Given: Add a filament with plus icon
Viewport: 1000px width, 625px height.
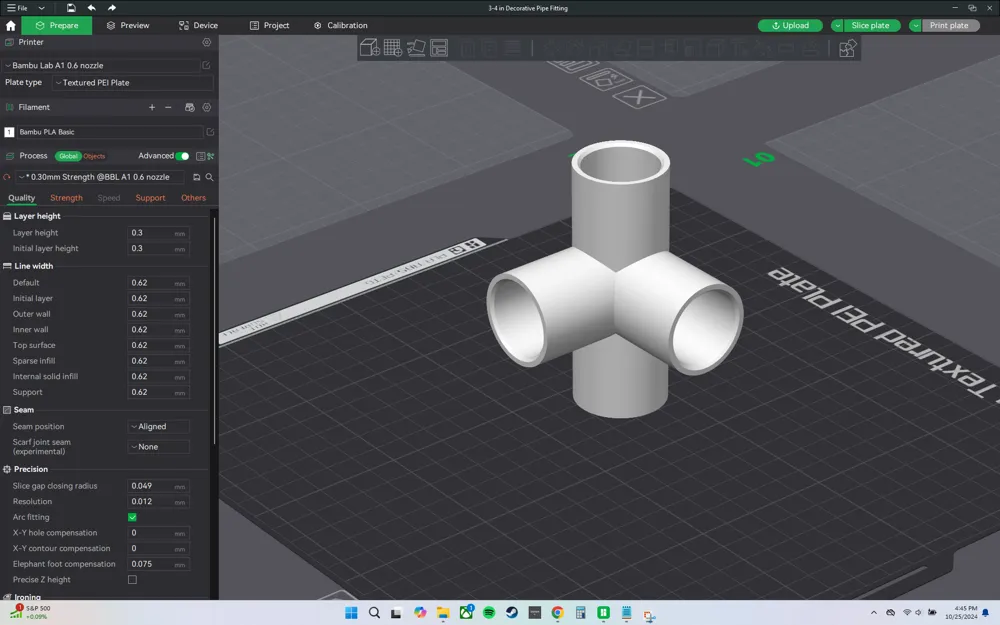Looking at the screenshot, I should pyautogui.click(x=152, y=107).
